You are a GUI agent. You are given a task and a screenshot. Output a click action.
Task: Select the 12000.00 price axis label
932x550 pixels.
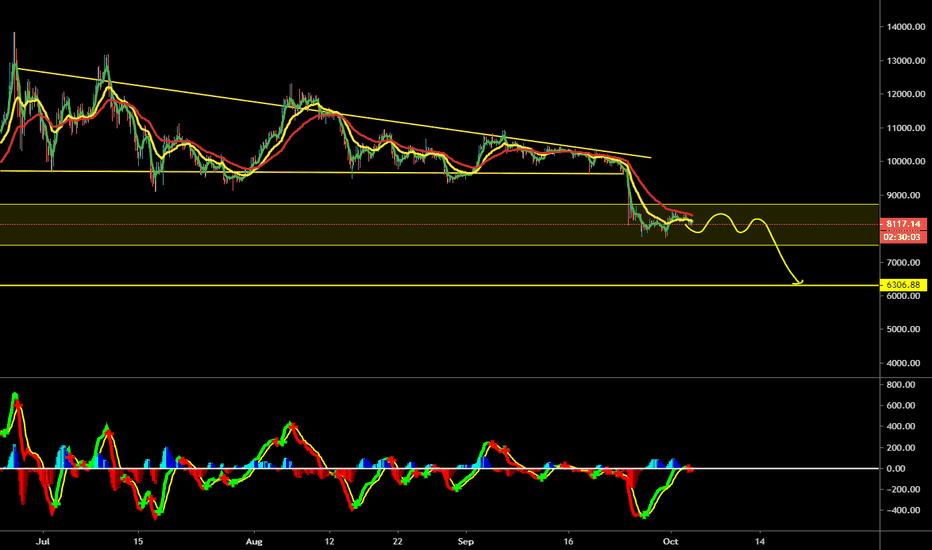coord(906,94)
